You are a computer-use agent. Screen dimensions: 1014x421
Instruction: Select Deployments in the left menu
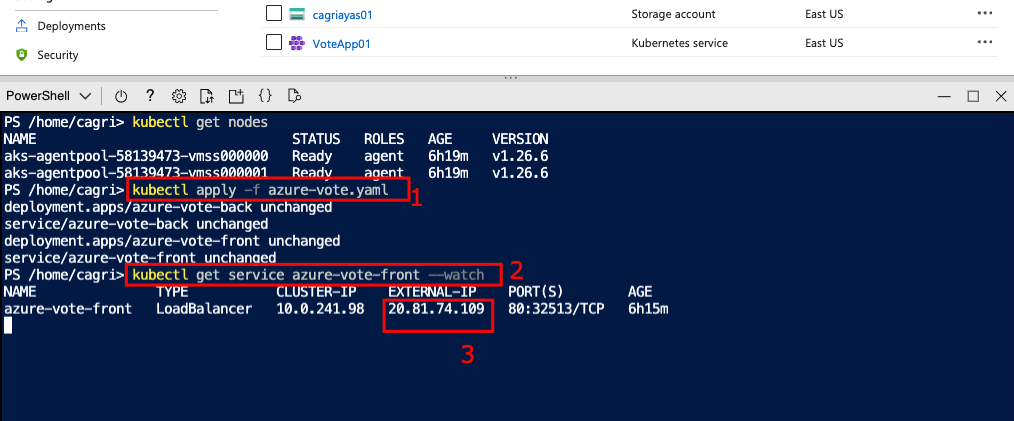point(71,26)
